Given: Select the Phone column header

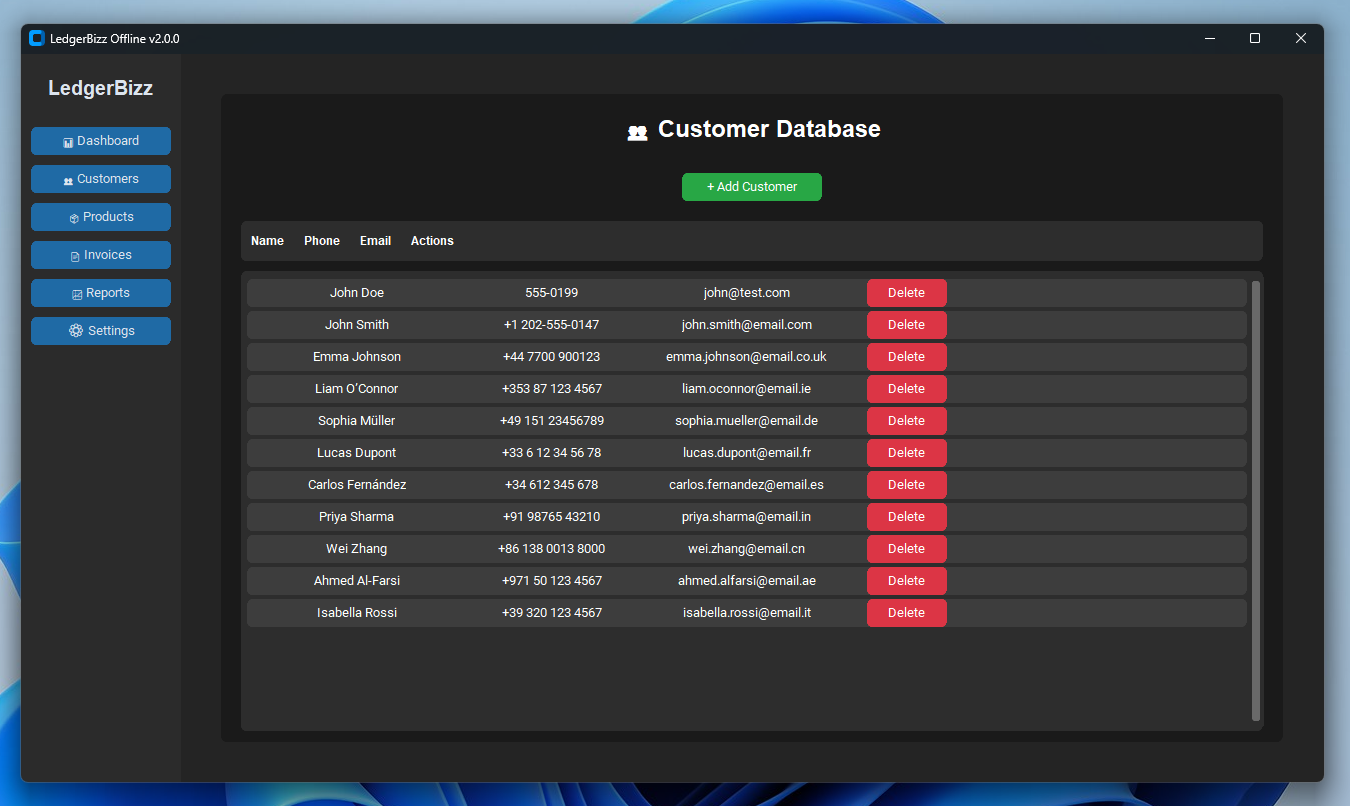Looking at the screenshot, I should pos(321,241).
